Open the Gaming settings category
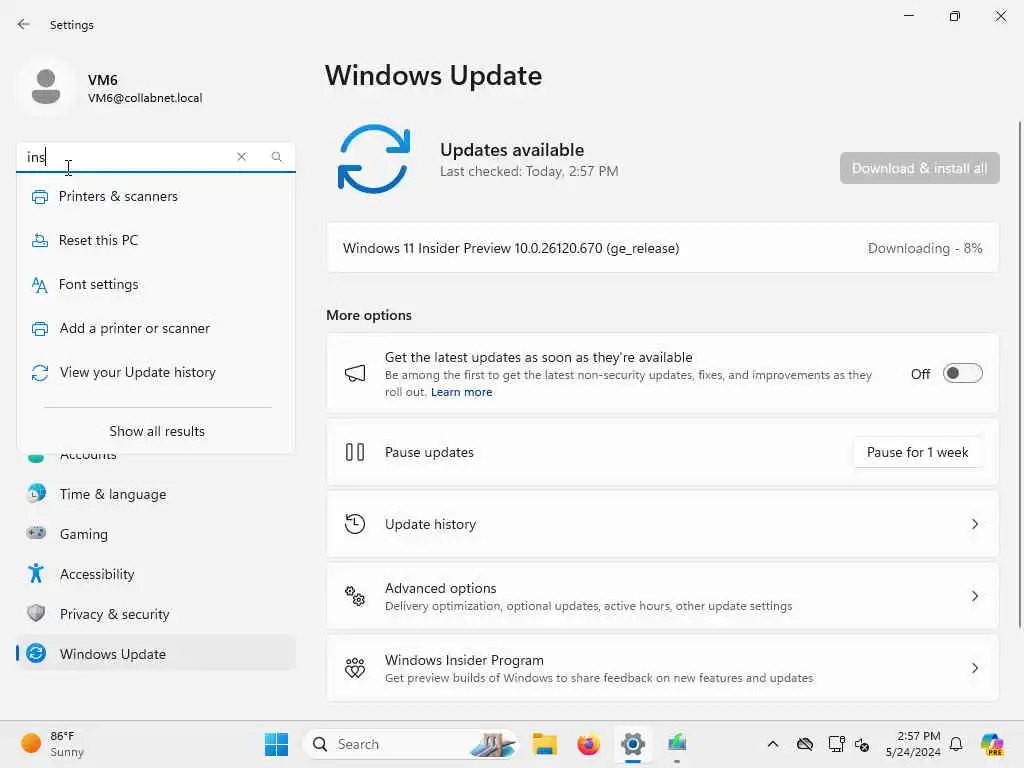Image resolution: width=1024 pixels, height=768 pixels. [155, 534]
